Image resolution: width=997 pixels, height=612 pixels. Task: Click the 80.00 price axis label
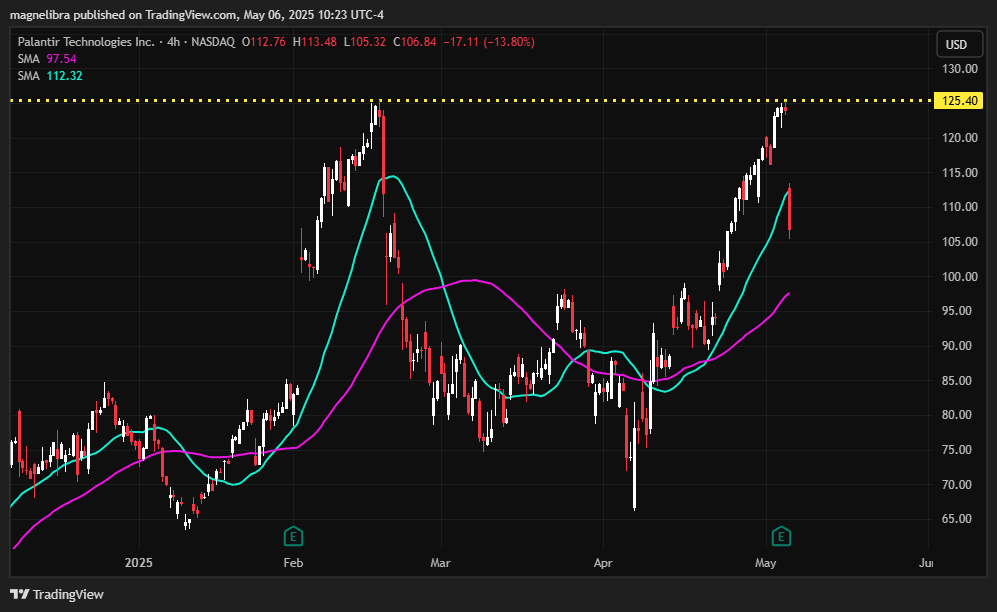pos(957,415)
